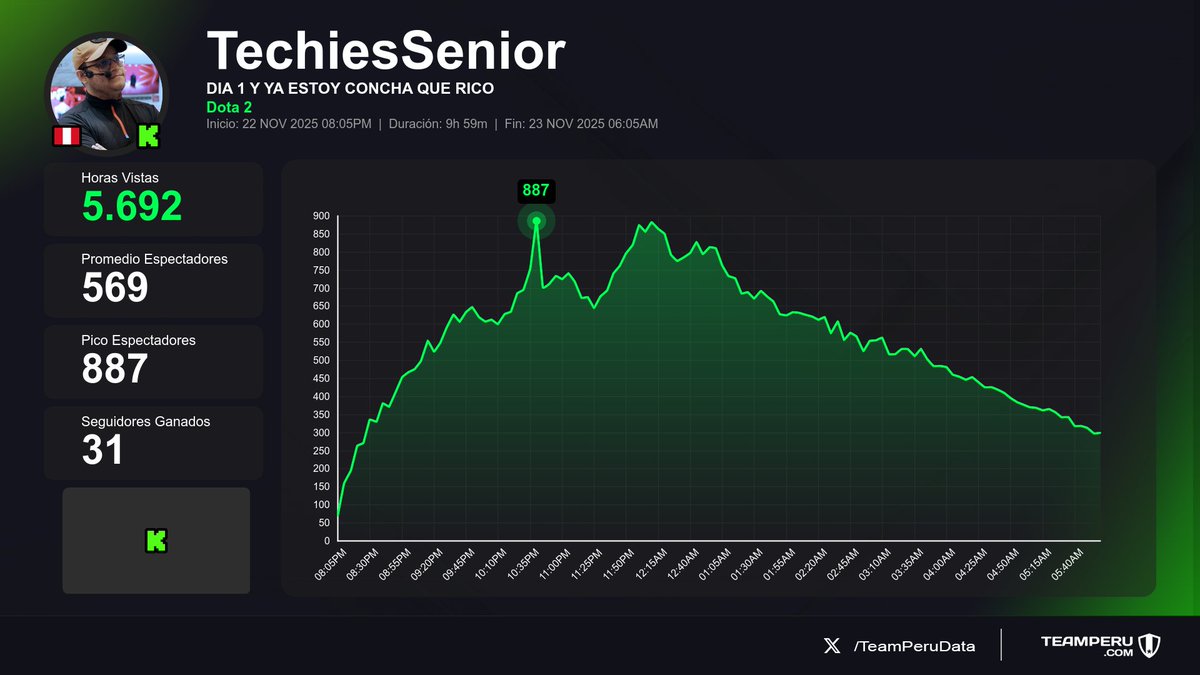
Task: Open the TEAMPERU.COM logo text
Action: (1086, 646)
